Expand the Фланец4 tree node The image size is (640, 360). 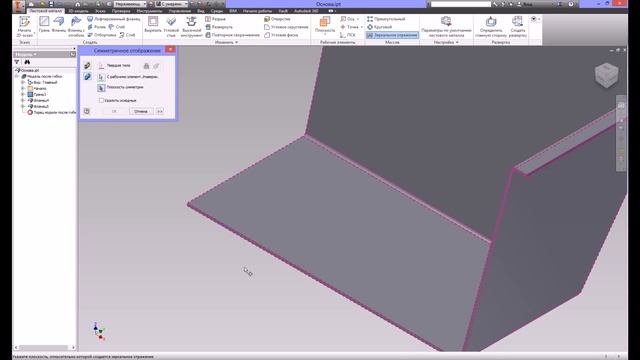[23, 100]
